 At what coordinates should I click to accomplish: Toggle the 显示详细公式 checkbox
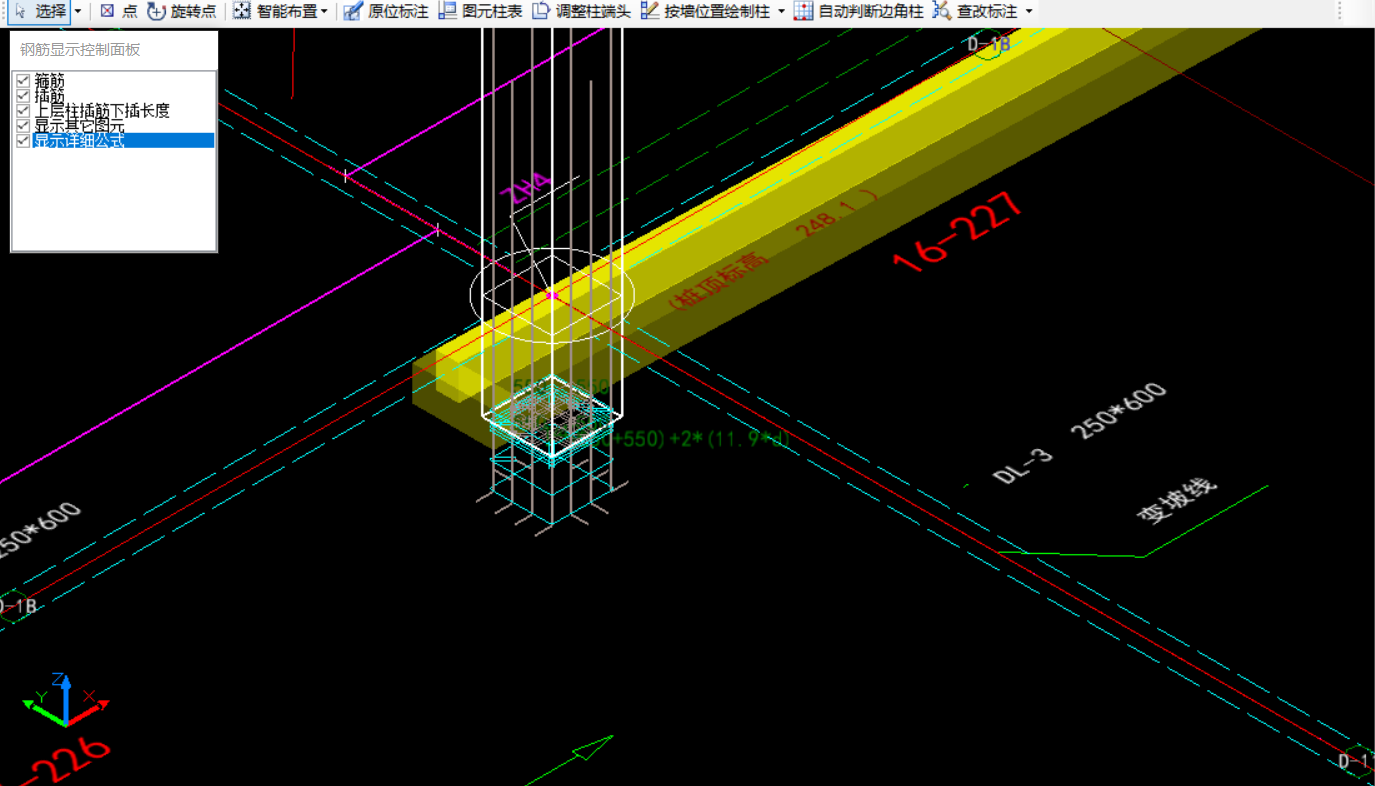click(x=24, y=141)
